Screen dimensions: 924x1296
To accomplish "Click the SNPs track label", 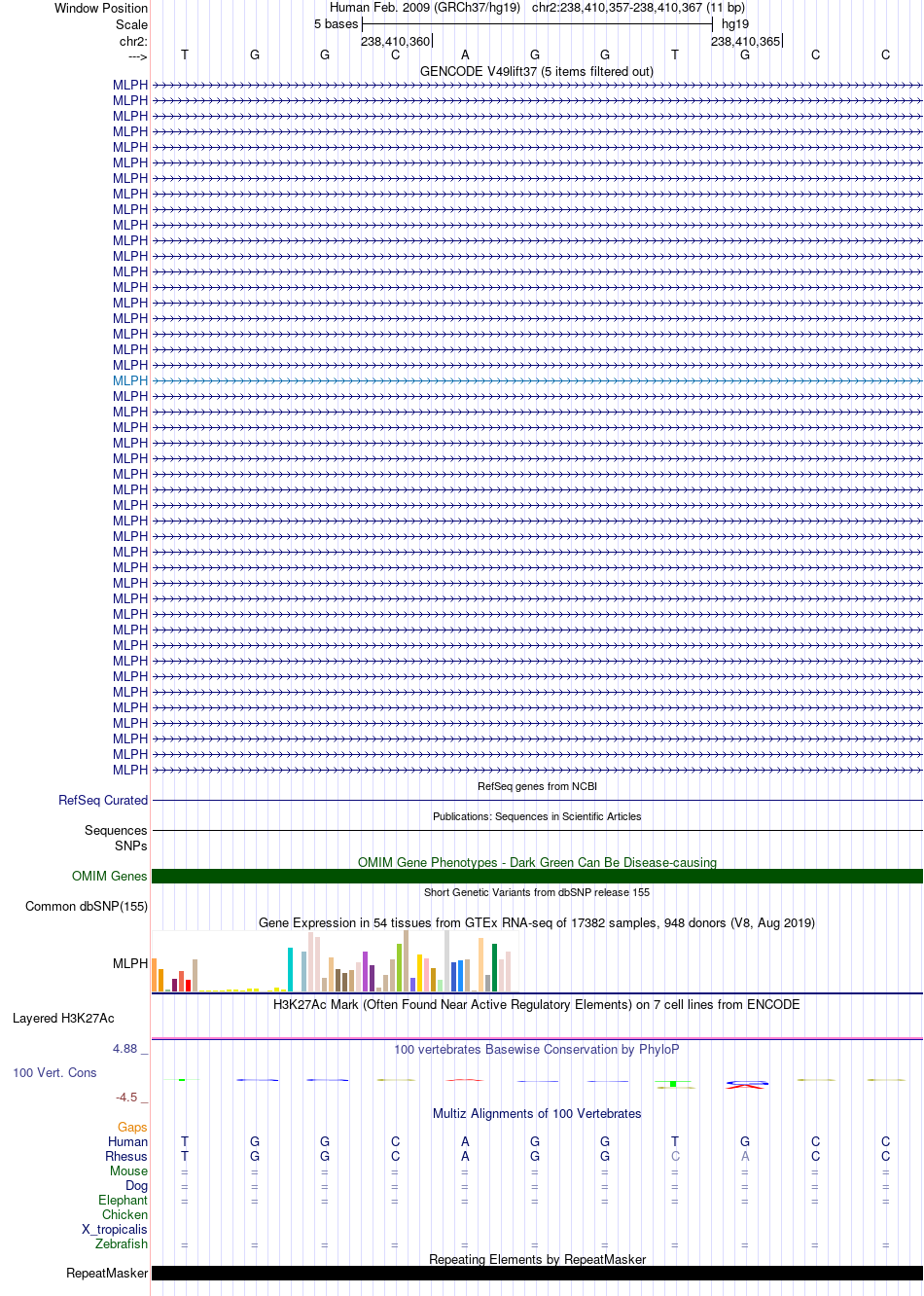I will click(131, 846).
